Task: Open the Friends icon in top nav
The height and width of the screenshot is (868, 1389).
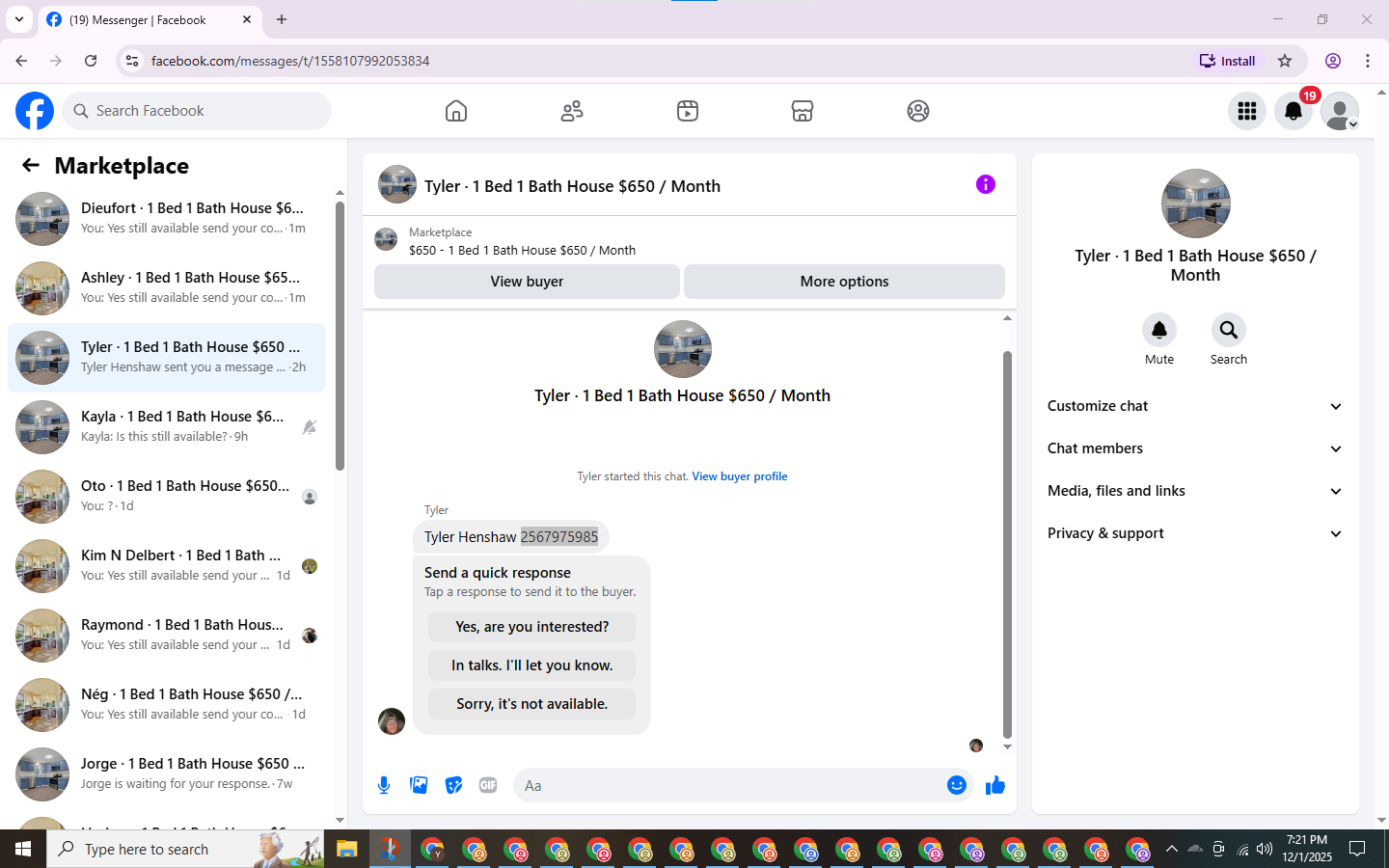Action: (x=572, y=111)
